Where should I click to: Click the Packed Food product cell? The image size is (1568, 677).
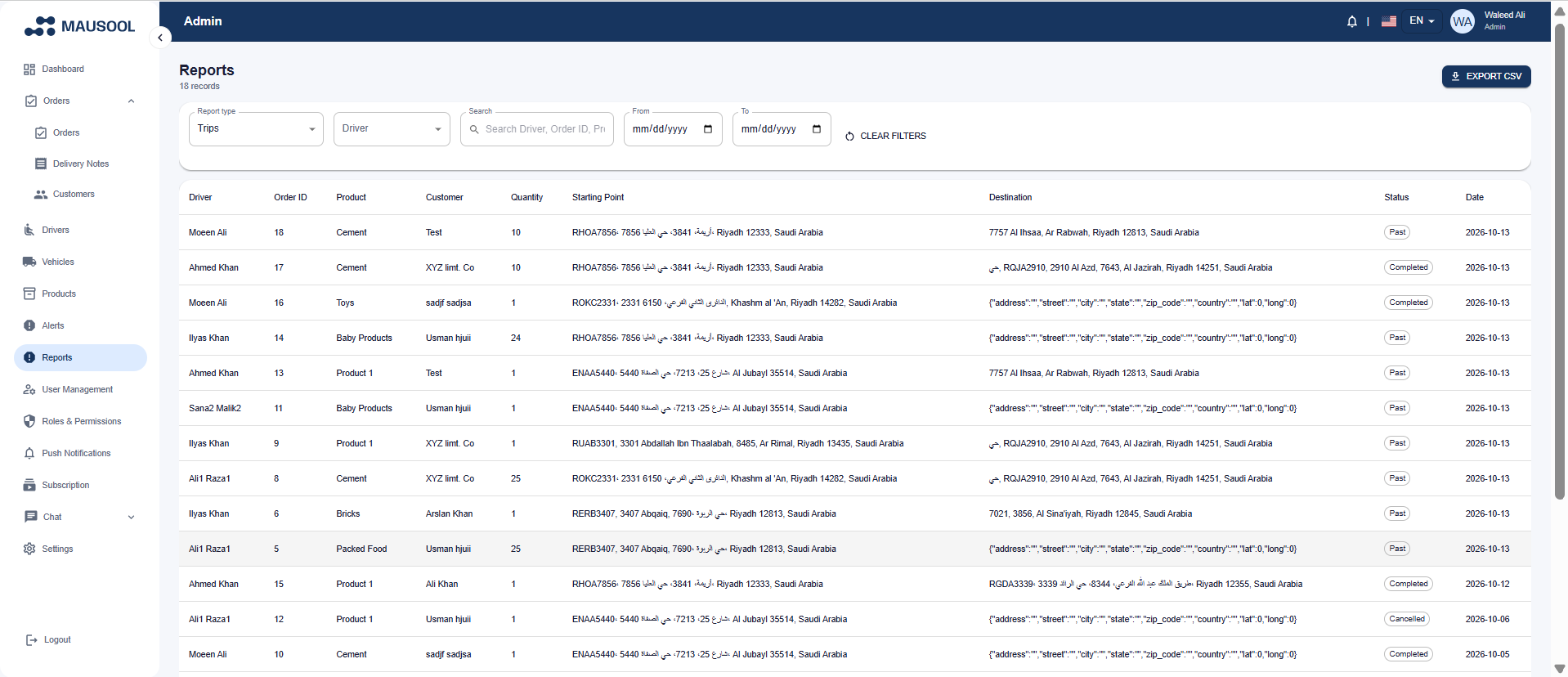point(361,549)
